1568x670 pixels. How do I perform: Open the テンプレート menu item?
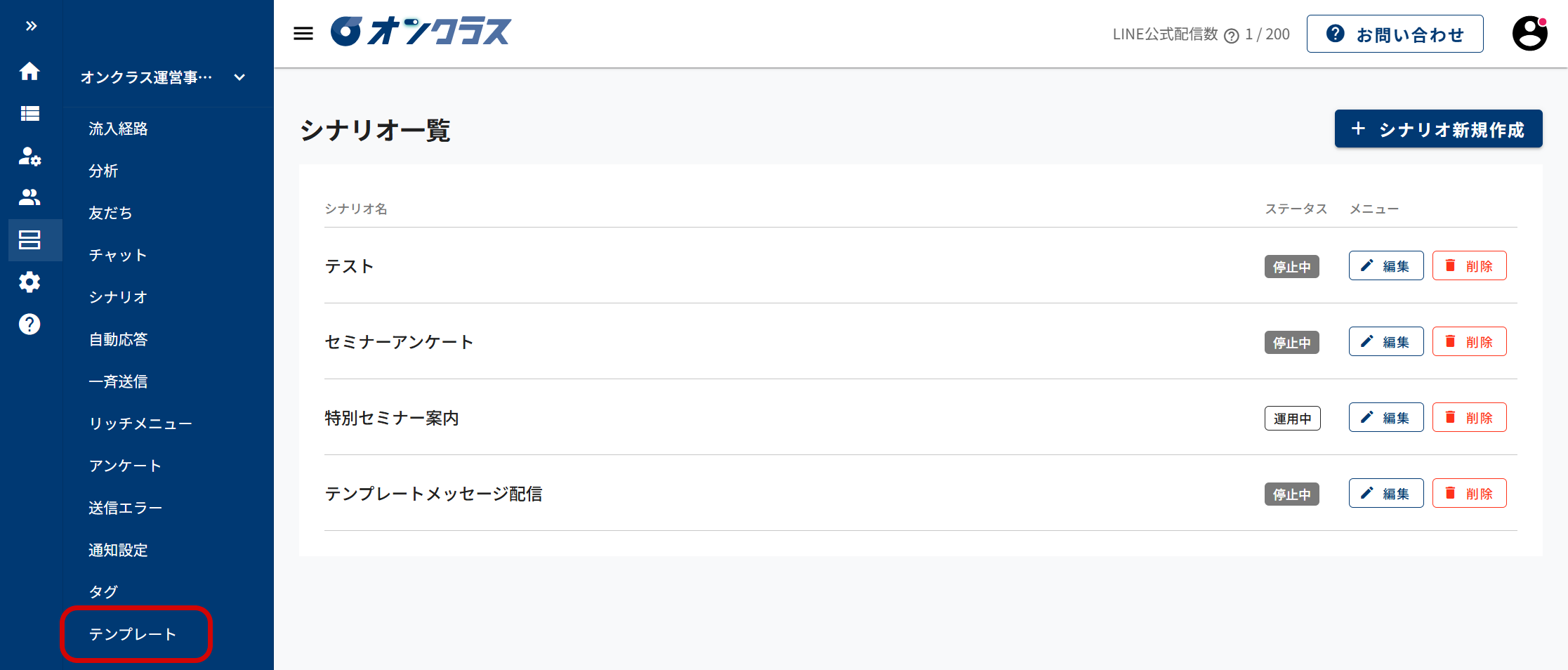(133, 634)
